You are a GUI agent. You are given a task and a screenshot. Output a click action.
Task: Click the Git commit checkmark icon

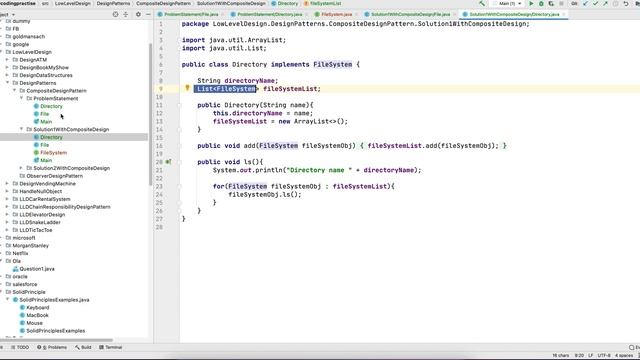point(596,3)
